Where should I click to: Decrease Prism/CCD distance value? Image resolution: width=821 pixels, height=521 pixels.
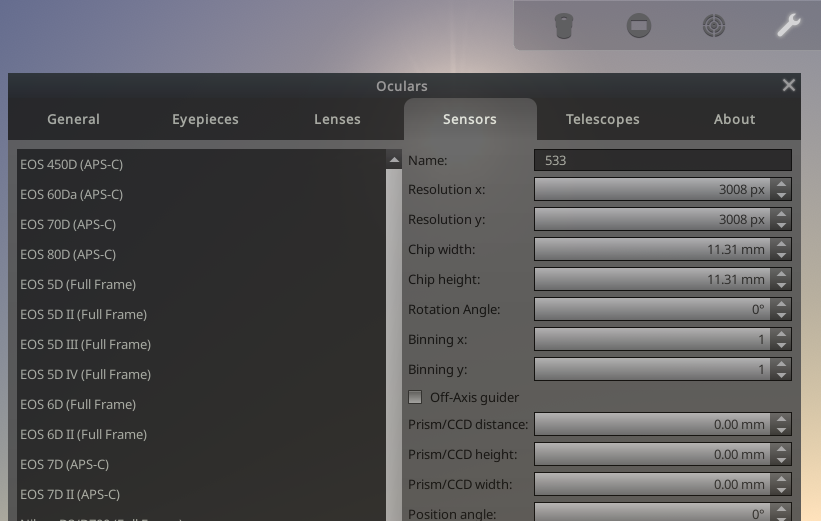(x=781, y=430)
